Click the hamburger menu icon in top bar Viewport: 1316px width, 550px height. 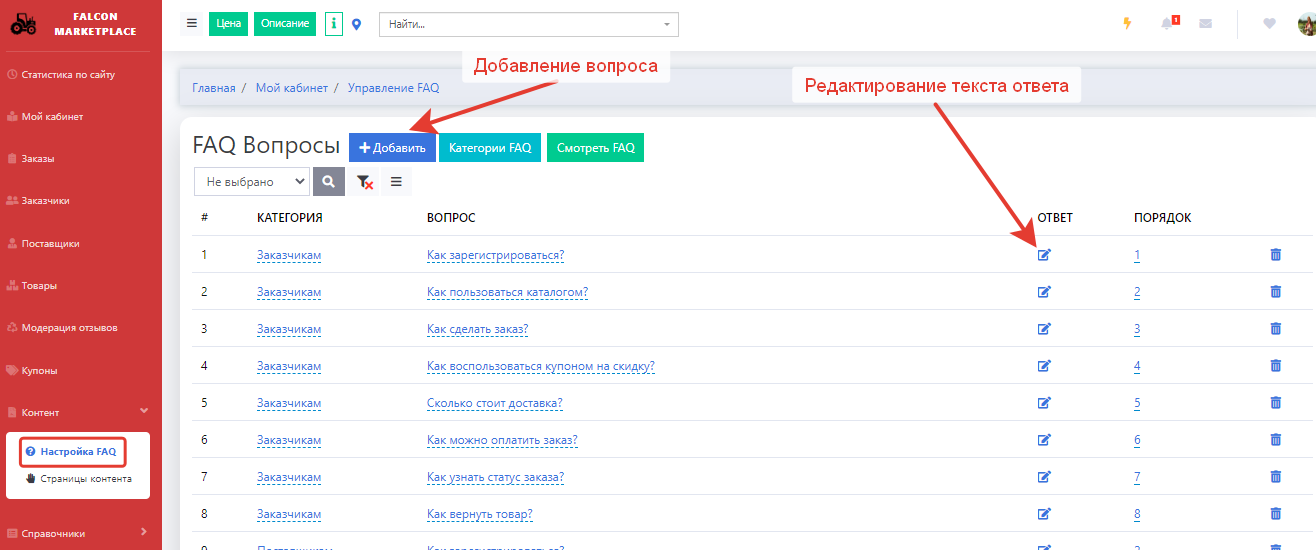[x=192, y=23]
